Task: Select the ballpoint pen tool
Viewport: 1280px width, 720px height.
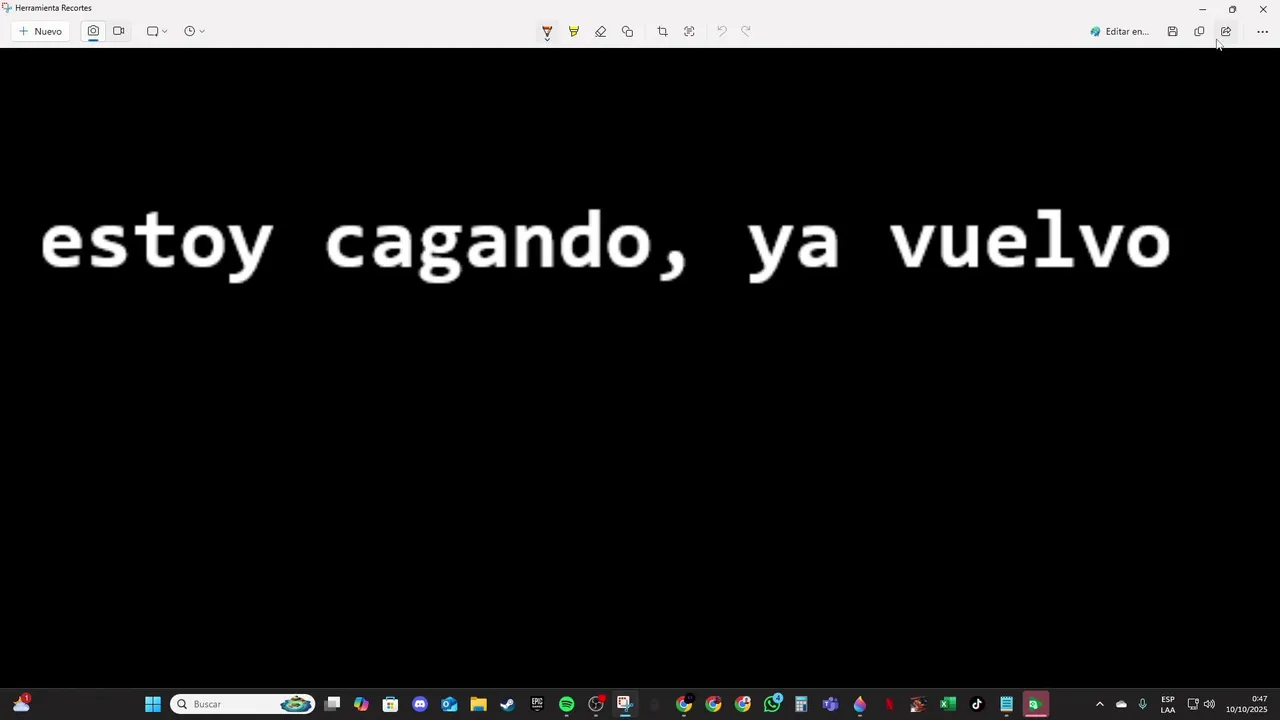Action: (547, 32)
